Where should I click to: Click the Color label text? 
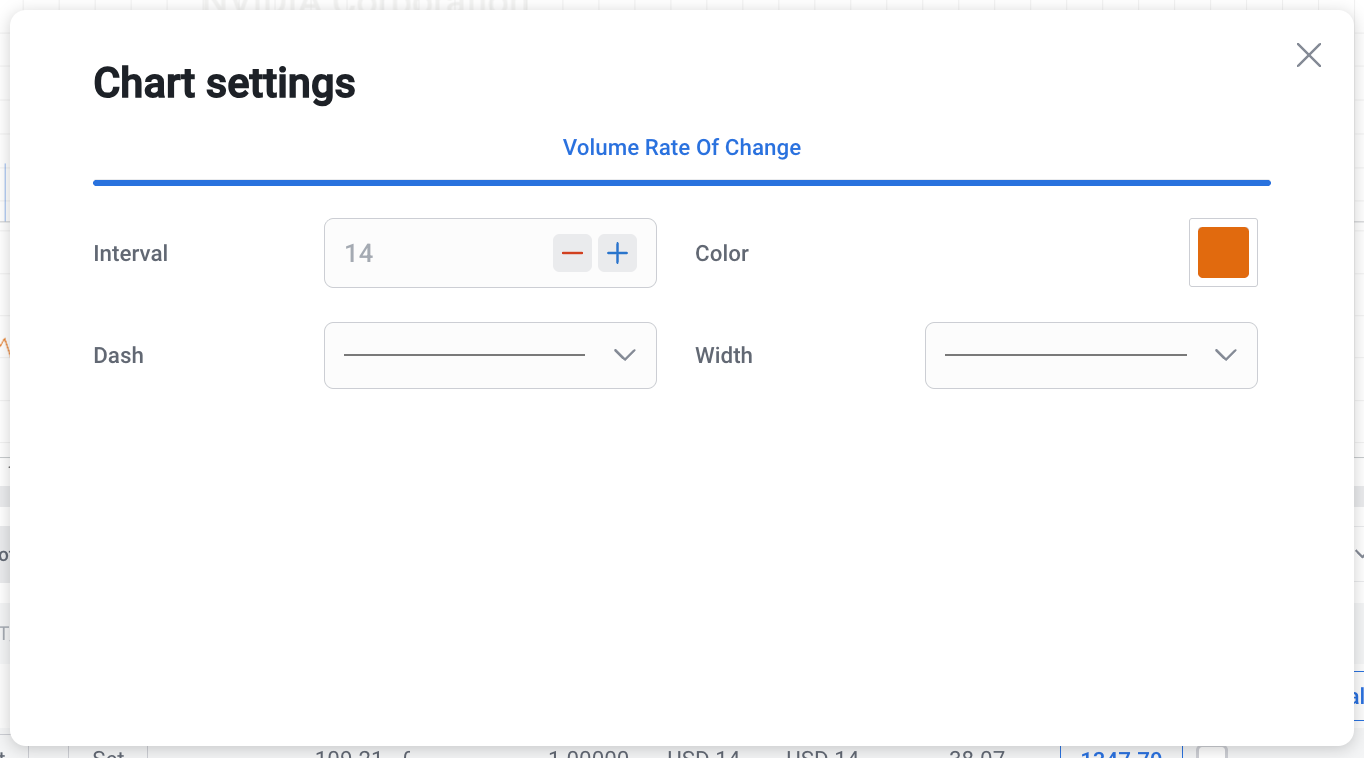[x=721, y=254]
